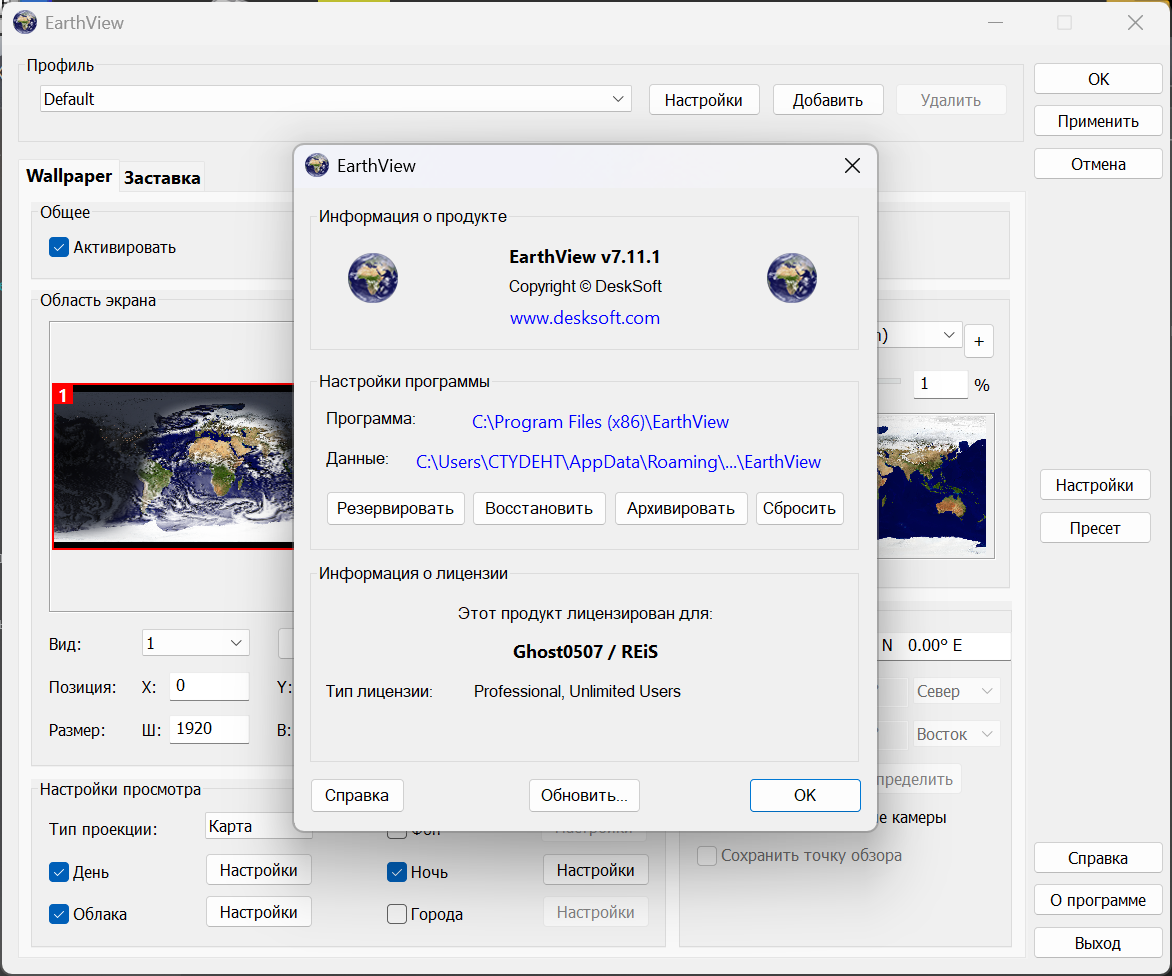Screen dimensions: 1172x976
Task: Click the Сбросить button
Action: 799,509
